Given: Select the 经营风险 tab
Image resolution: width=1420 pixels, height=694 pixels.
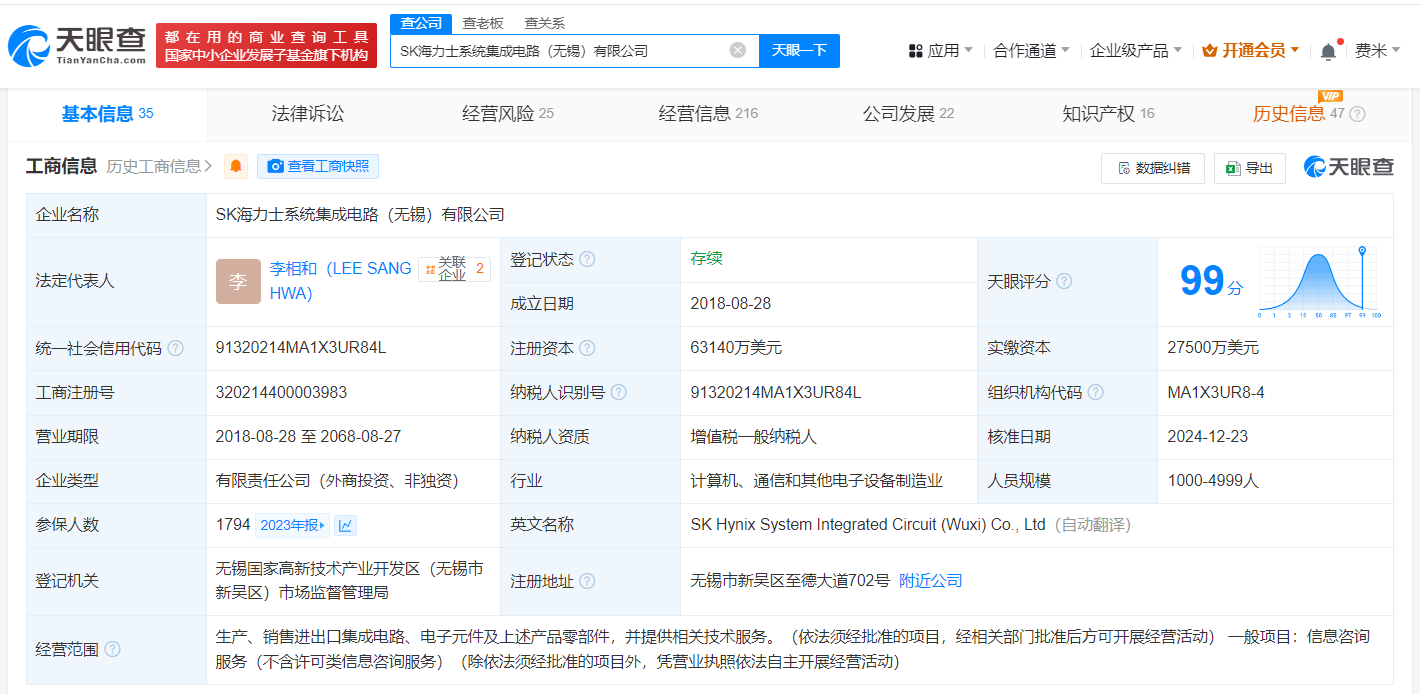Looking at the screenshot, I should 508,114.
